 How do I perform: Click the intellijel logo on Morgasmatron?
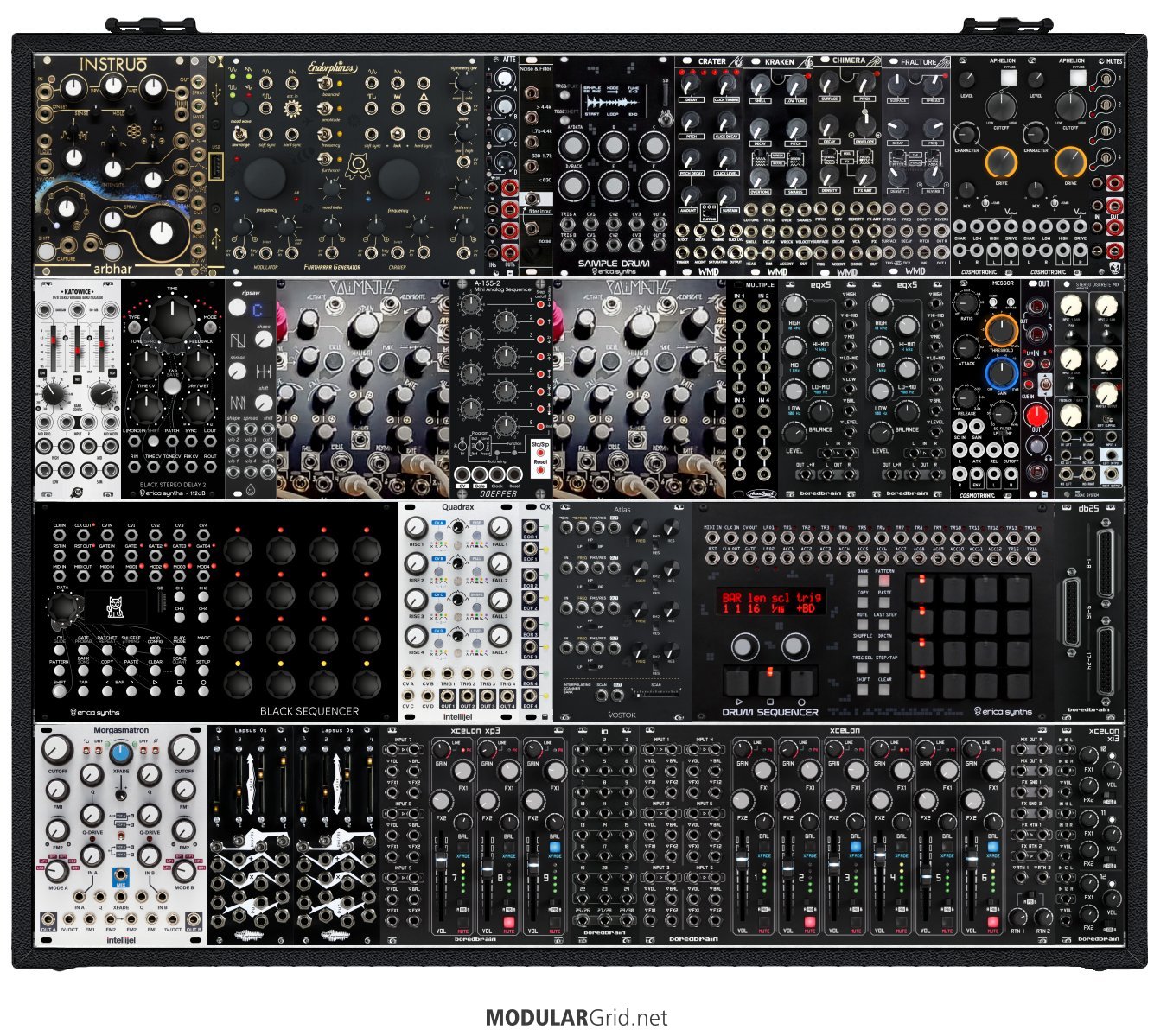coord(121,939)
